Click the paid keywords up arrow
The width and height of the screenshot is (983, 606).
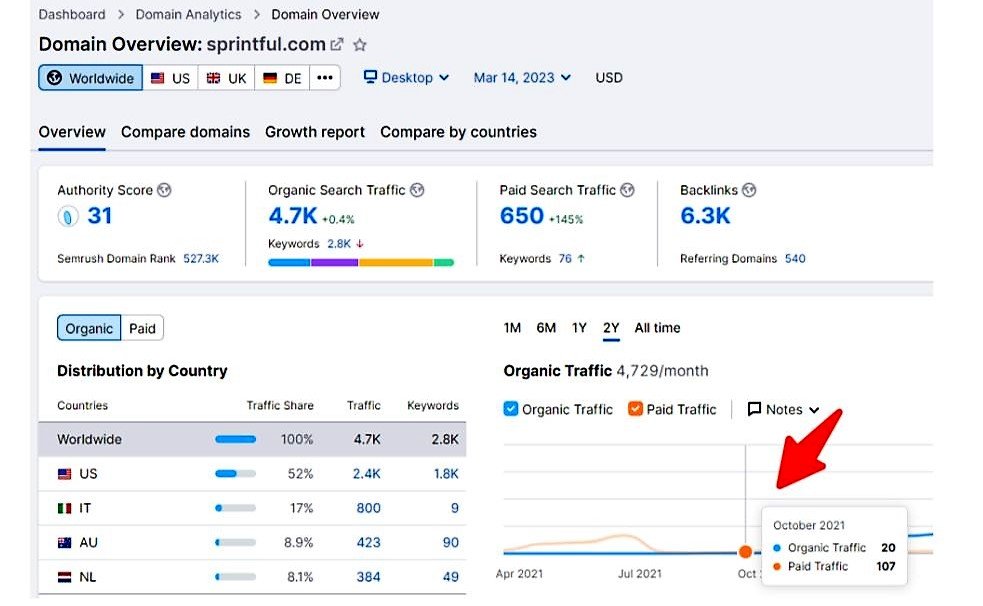pyautogui.click(x=581, y=258)
